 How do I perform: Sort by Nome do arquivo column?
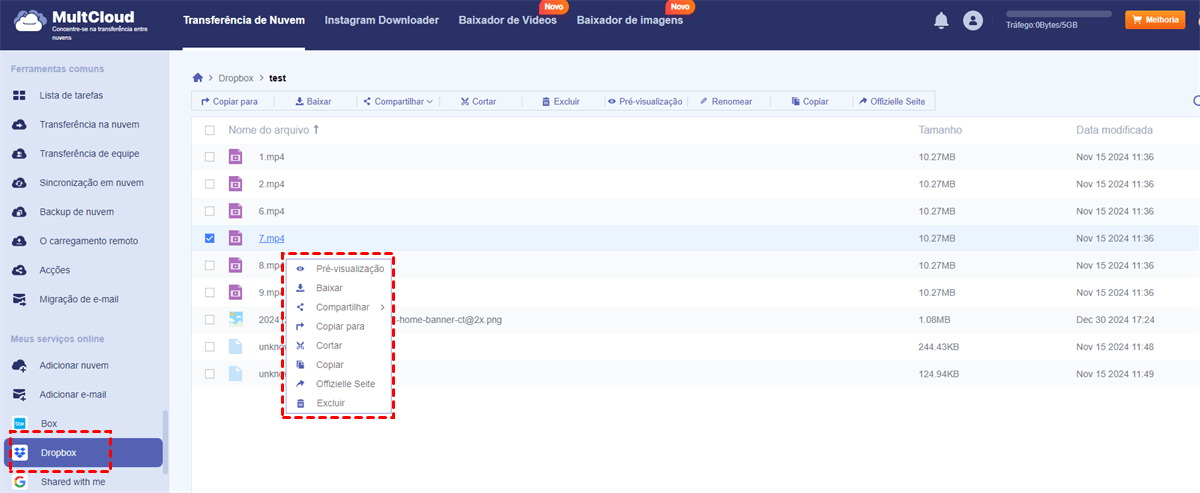pos(274,130)
